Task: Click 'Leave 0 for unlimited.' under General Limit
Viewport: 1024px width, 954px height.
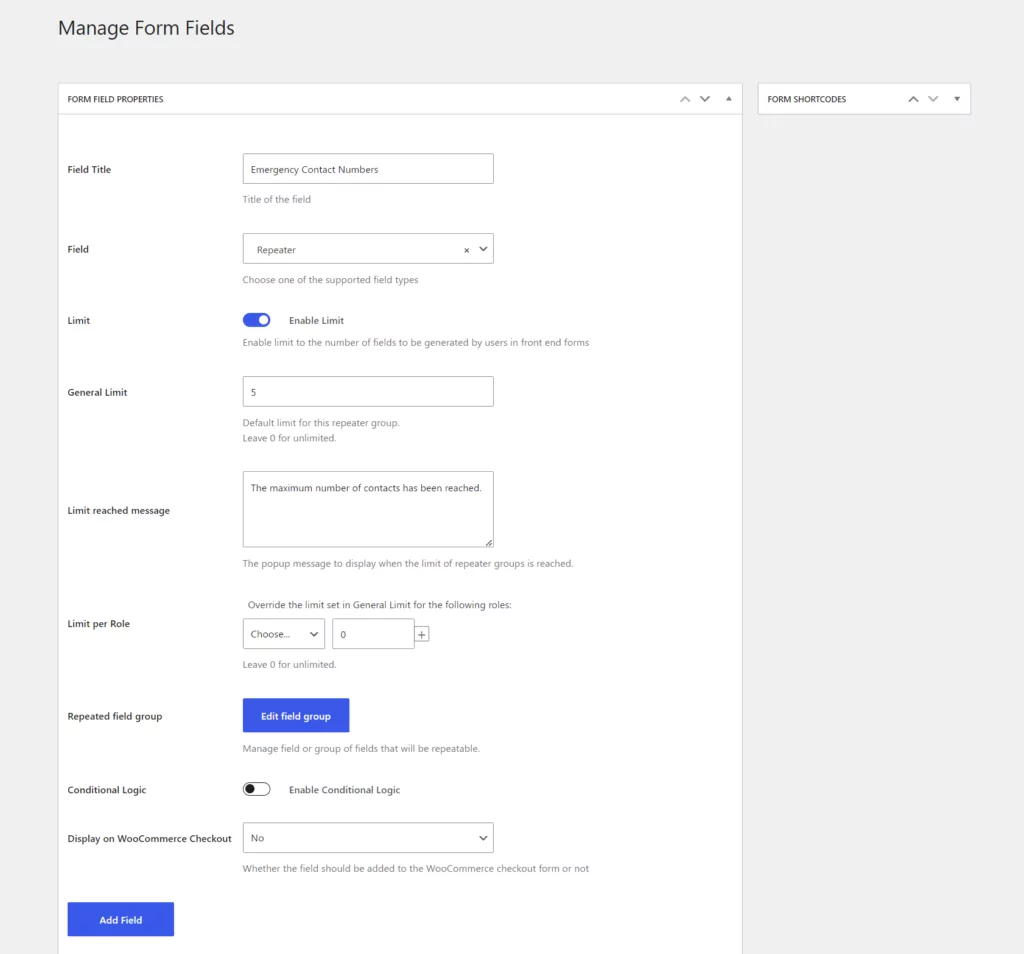Action: tap(289, 438)
